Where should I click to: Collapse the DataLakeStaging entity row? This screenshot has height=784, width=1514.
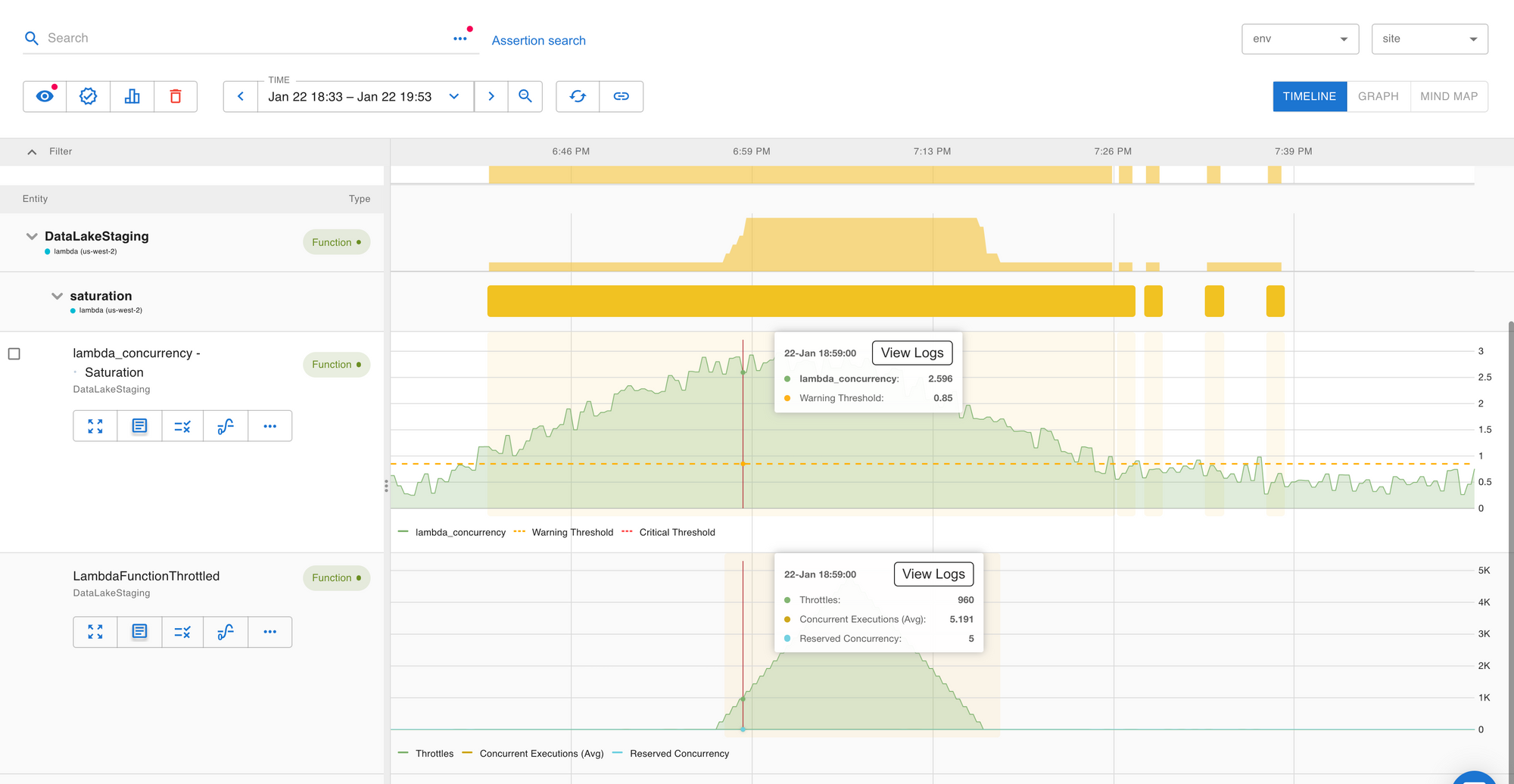click(32, 236)
